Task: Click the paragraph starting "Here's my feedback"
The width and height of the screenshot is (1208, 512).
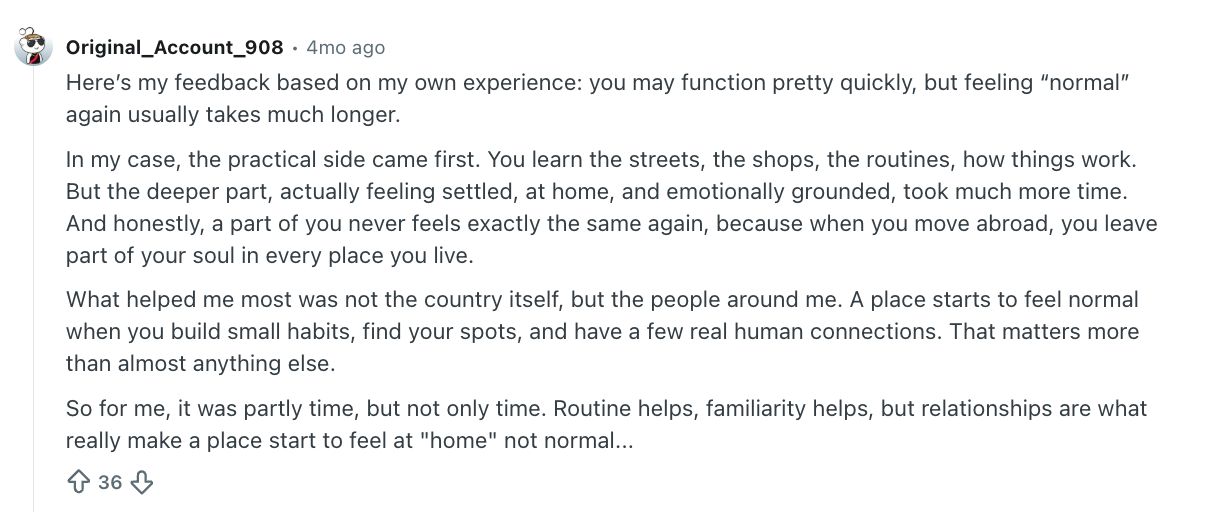Action: 597,99
